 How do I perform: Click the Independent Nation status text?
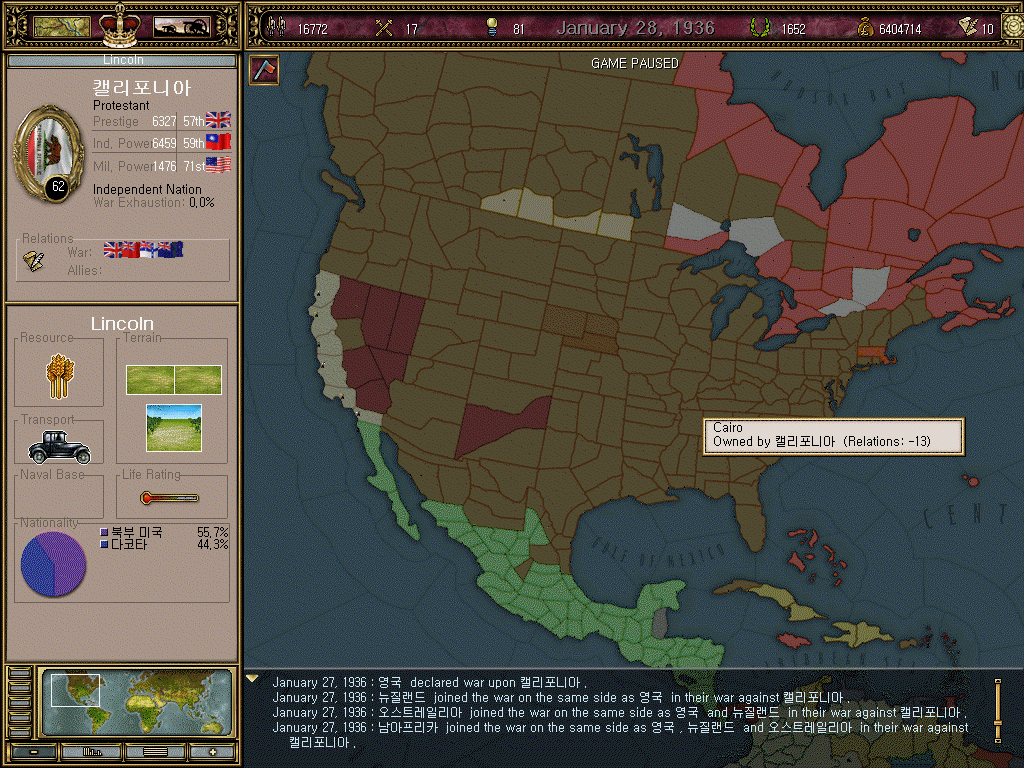pyautogui.click(x=147, y=189)
